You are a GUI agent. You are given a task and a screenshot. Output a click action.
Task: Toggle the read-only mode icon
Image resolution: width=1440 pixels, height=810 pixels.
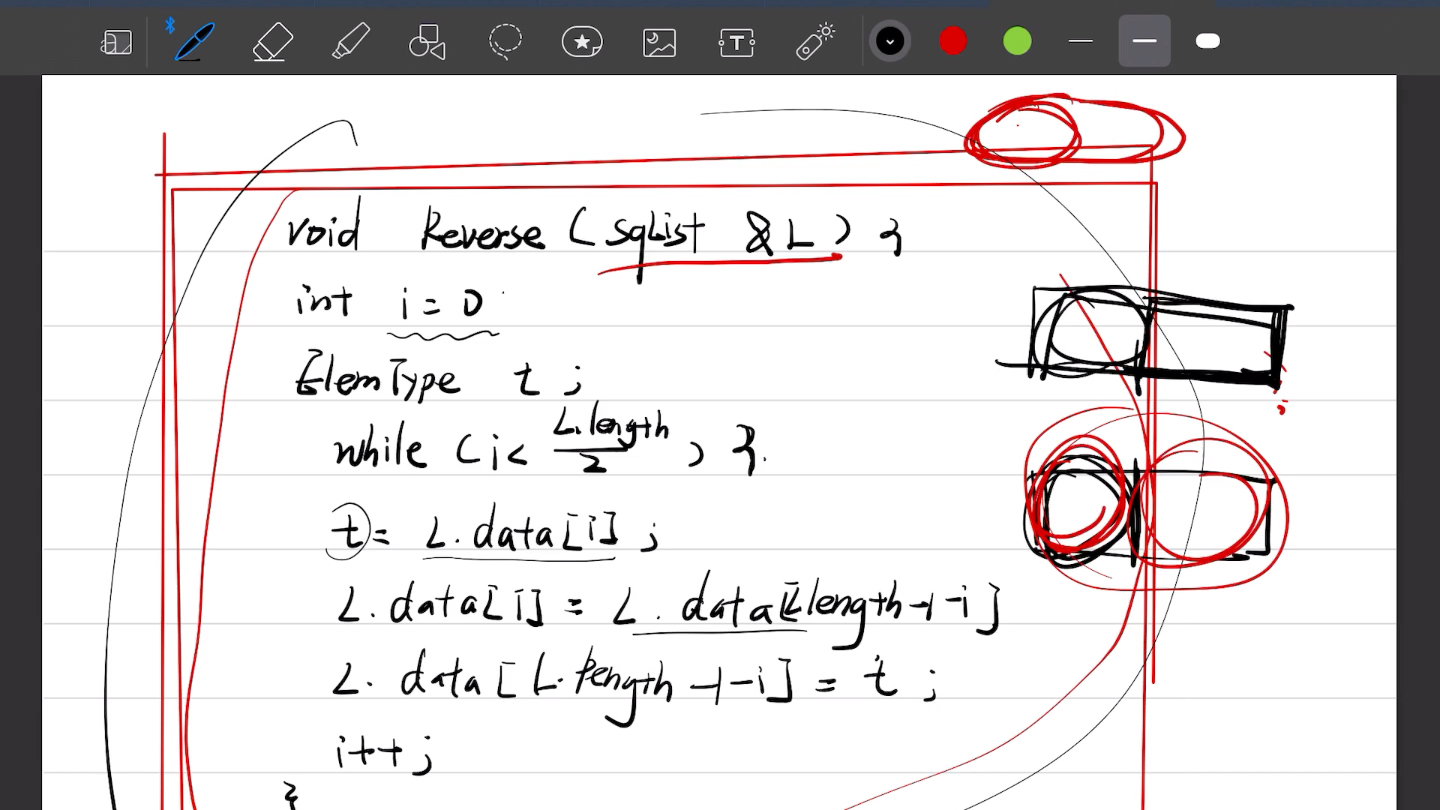117,42
